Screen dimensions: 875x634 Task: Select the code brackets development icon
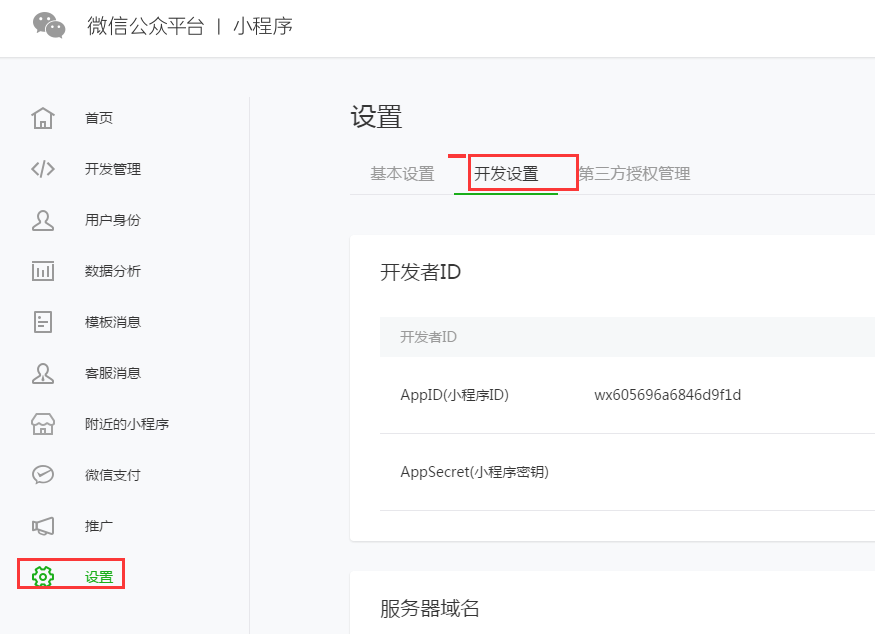(x=43, y=169)
